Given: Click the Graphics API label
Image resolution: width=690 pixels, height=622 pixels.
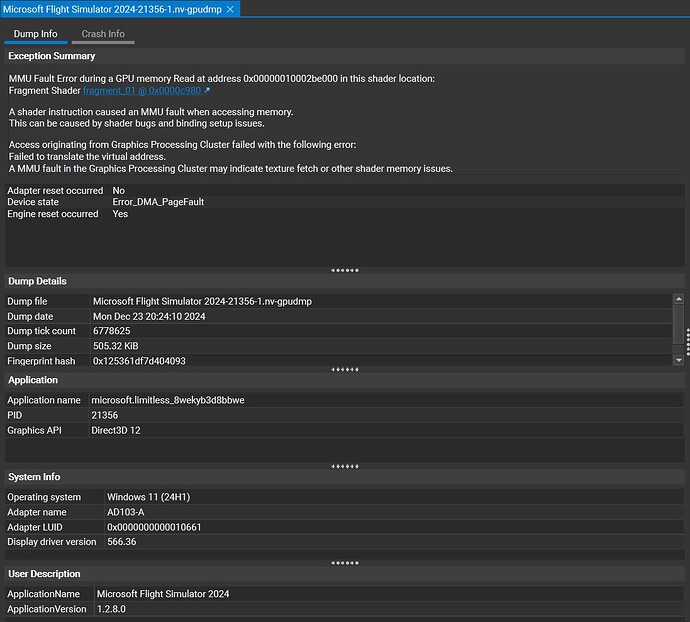Looking at the screenshot, I should pyautogui.click(x=34, y=431).
